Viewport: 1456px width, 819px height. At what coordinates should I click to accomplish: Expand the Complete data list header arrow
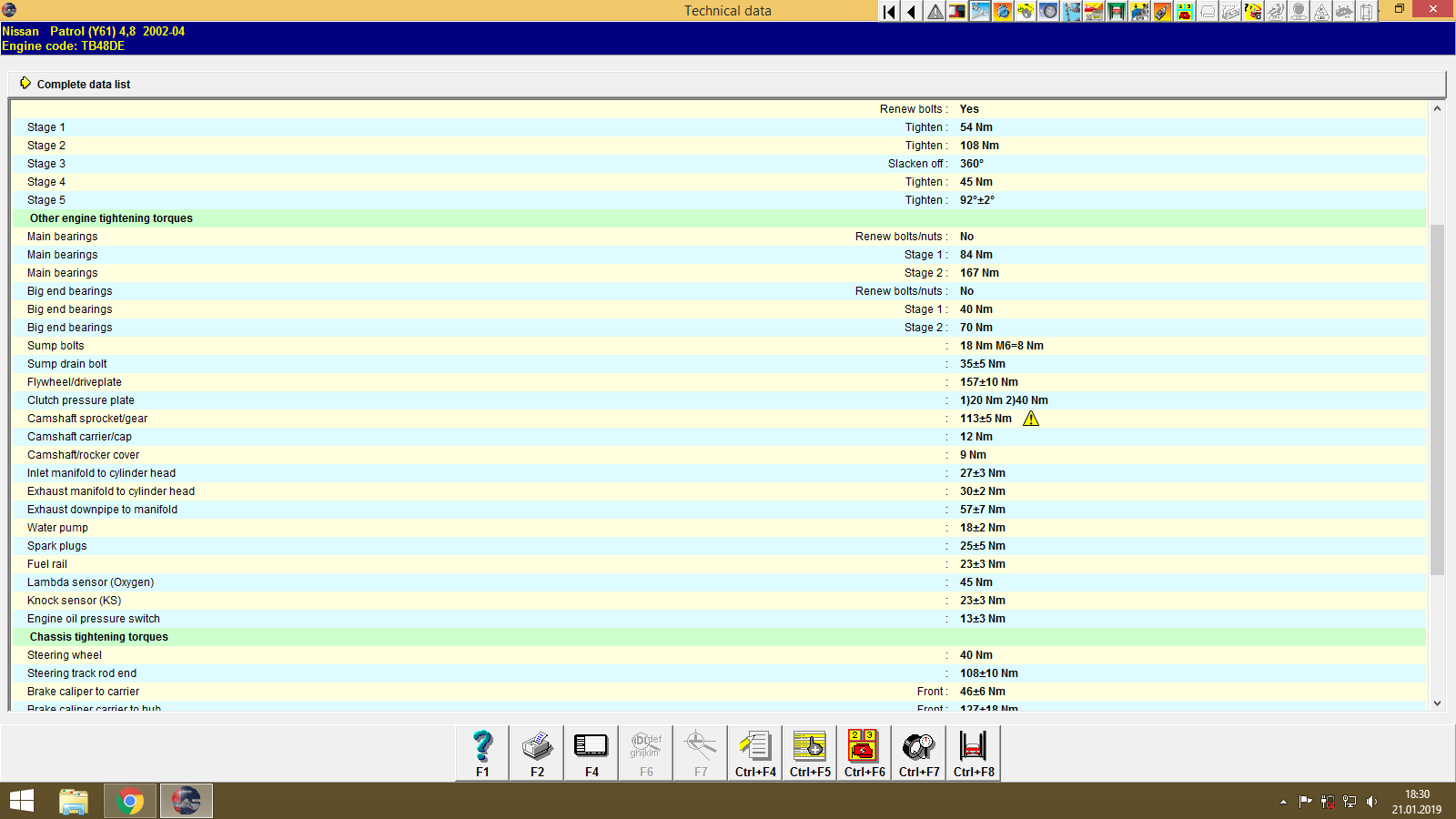[26, 83]
